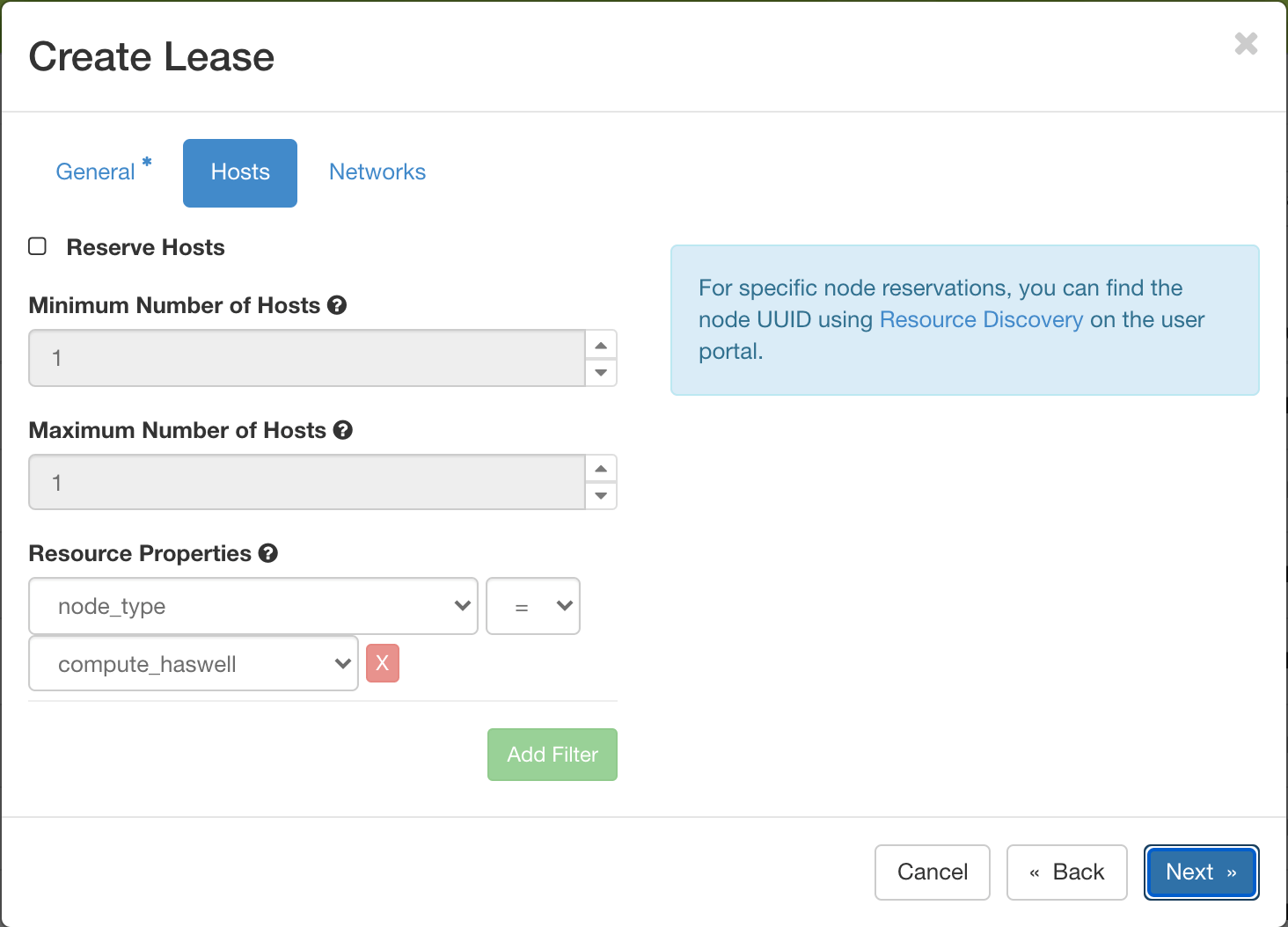This screenshot has height=927, width=1288.
Task: Increment Maximum Number of Hosts with up arrow
Action: pos(601,468)
